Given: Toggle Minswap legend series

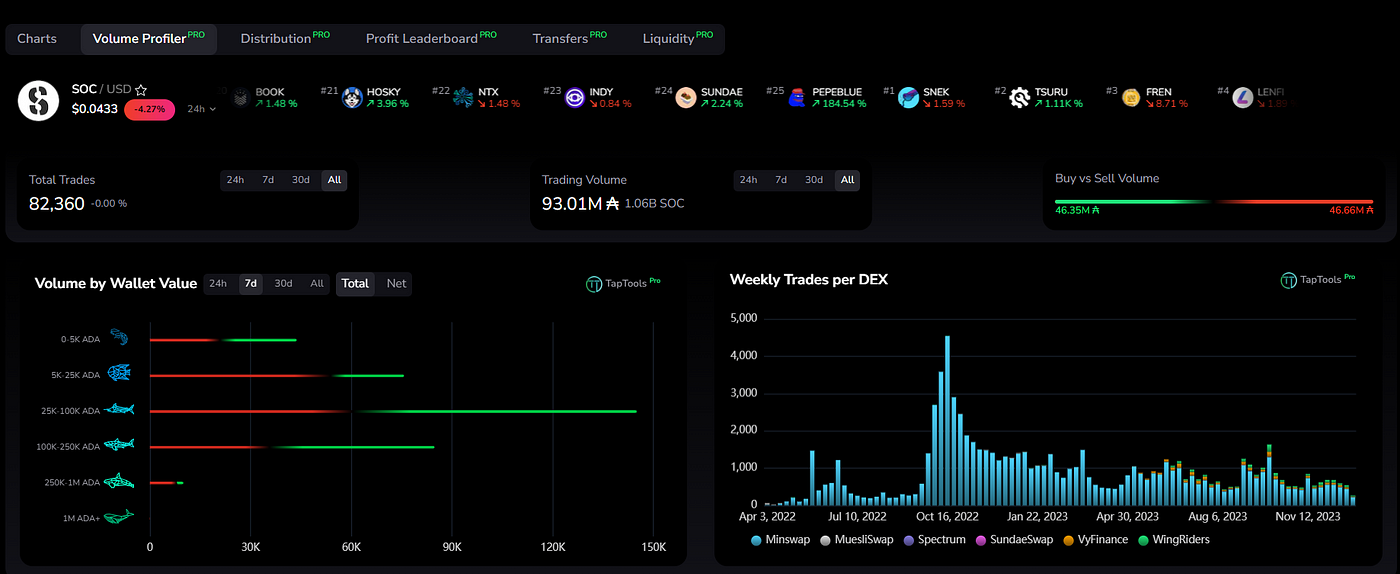Looking at the screenshot, I should [x=779, y=540].
